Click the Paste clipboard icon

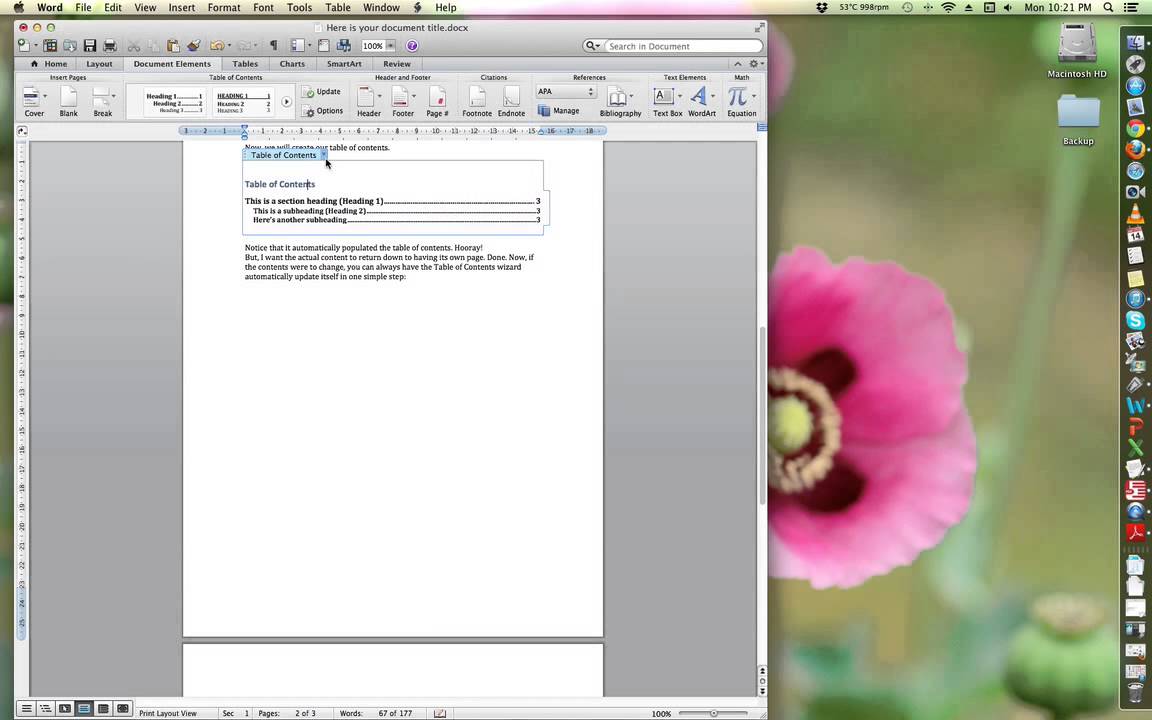click(x=173, y=46)
